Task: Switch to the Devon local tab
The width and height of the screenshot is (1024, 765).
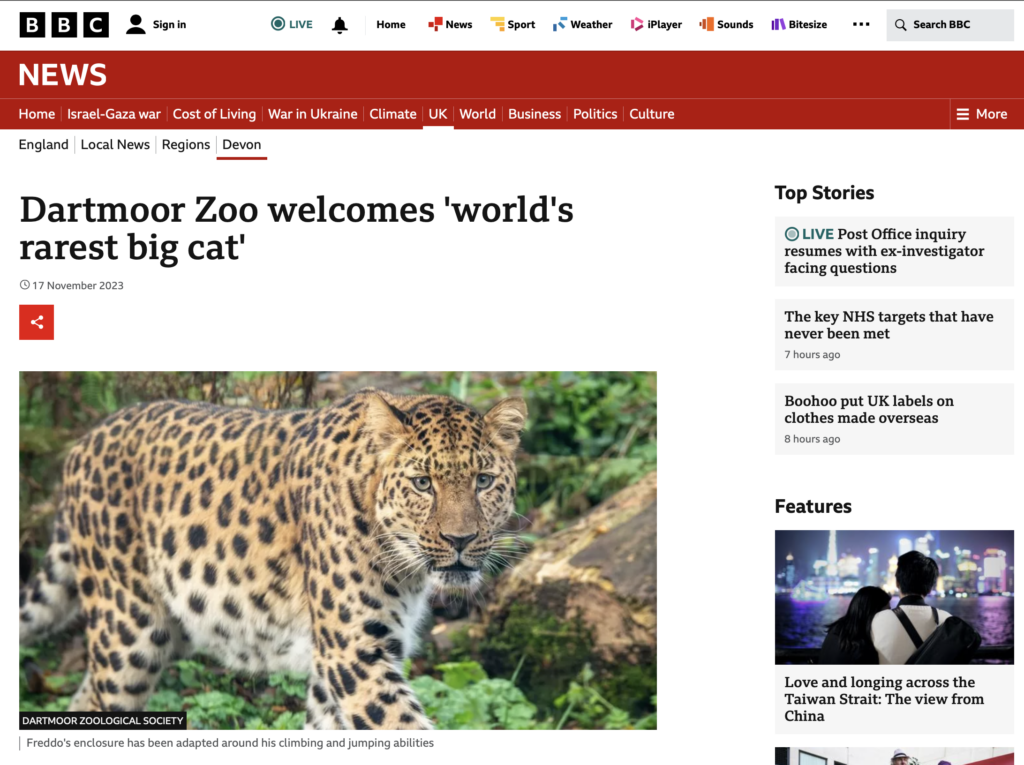Action: coord(242,144)
